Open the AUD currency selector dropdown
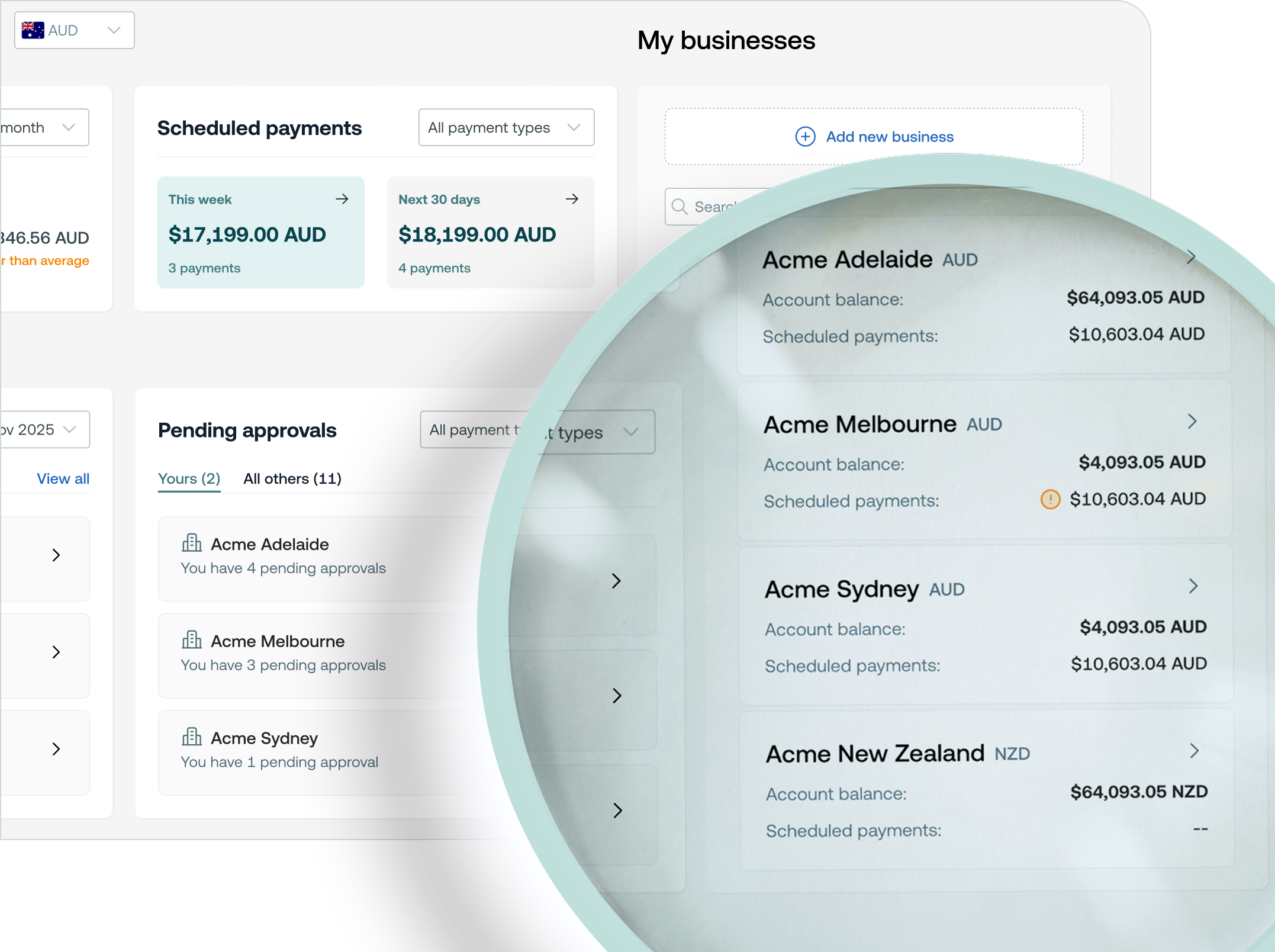 [75, 30]
